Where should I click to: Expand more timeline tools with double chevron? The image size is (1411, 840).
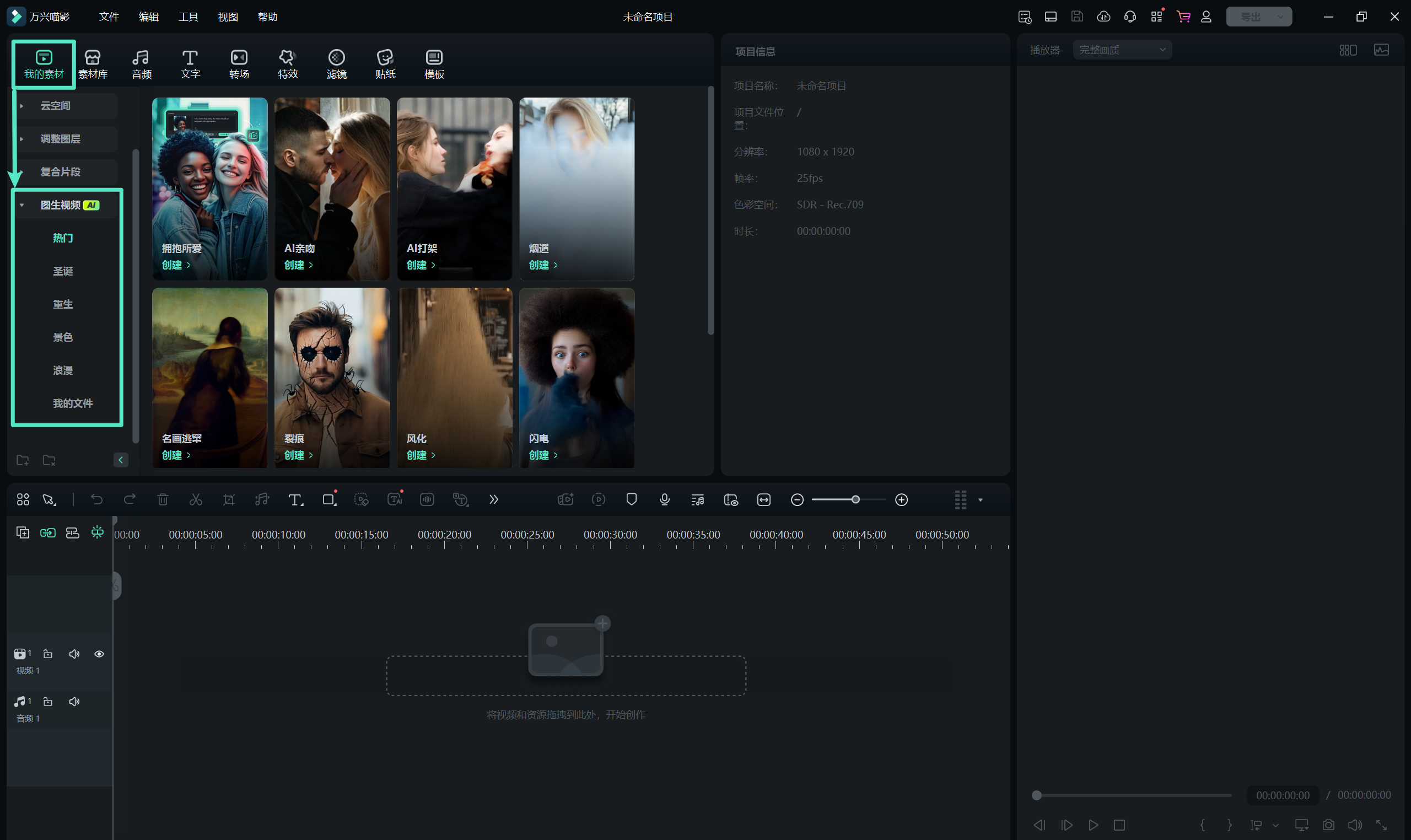pyautogui.click(x=493, y=499)
